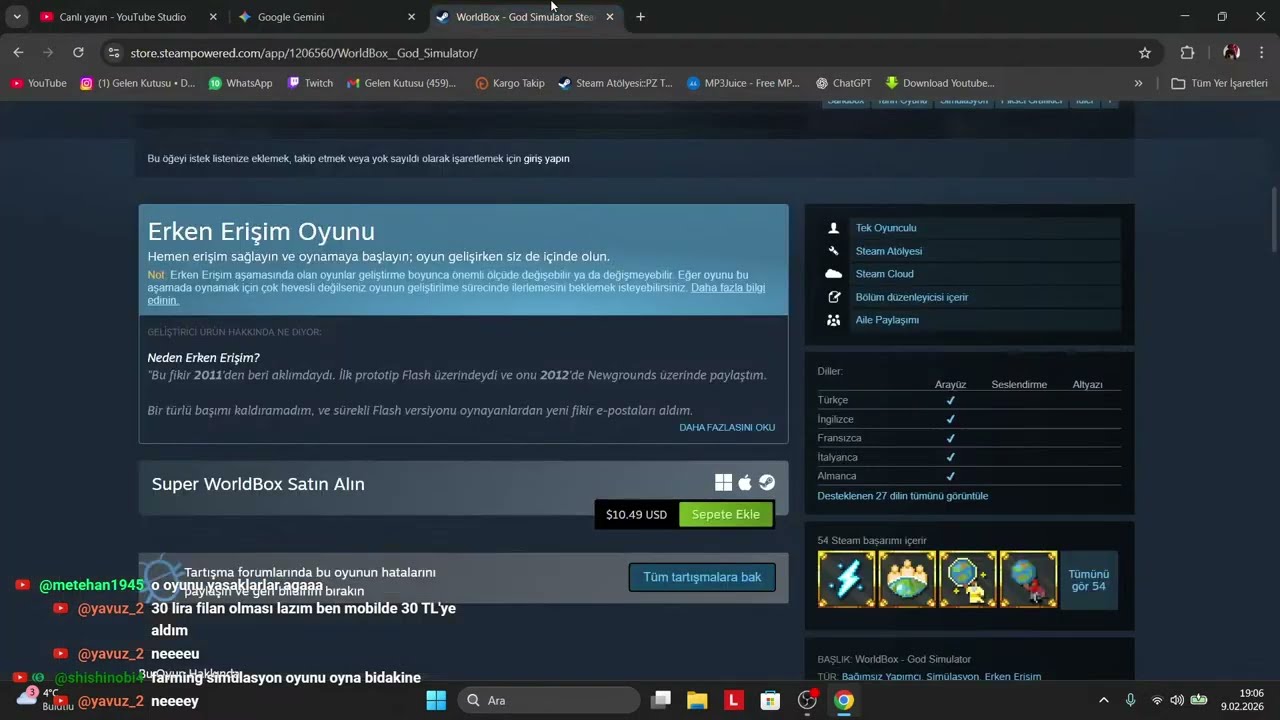Open File Explorer from the taskbar

(x=697, y=700)
